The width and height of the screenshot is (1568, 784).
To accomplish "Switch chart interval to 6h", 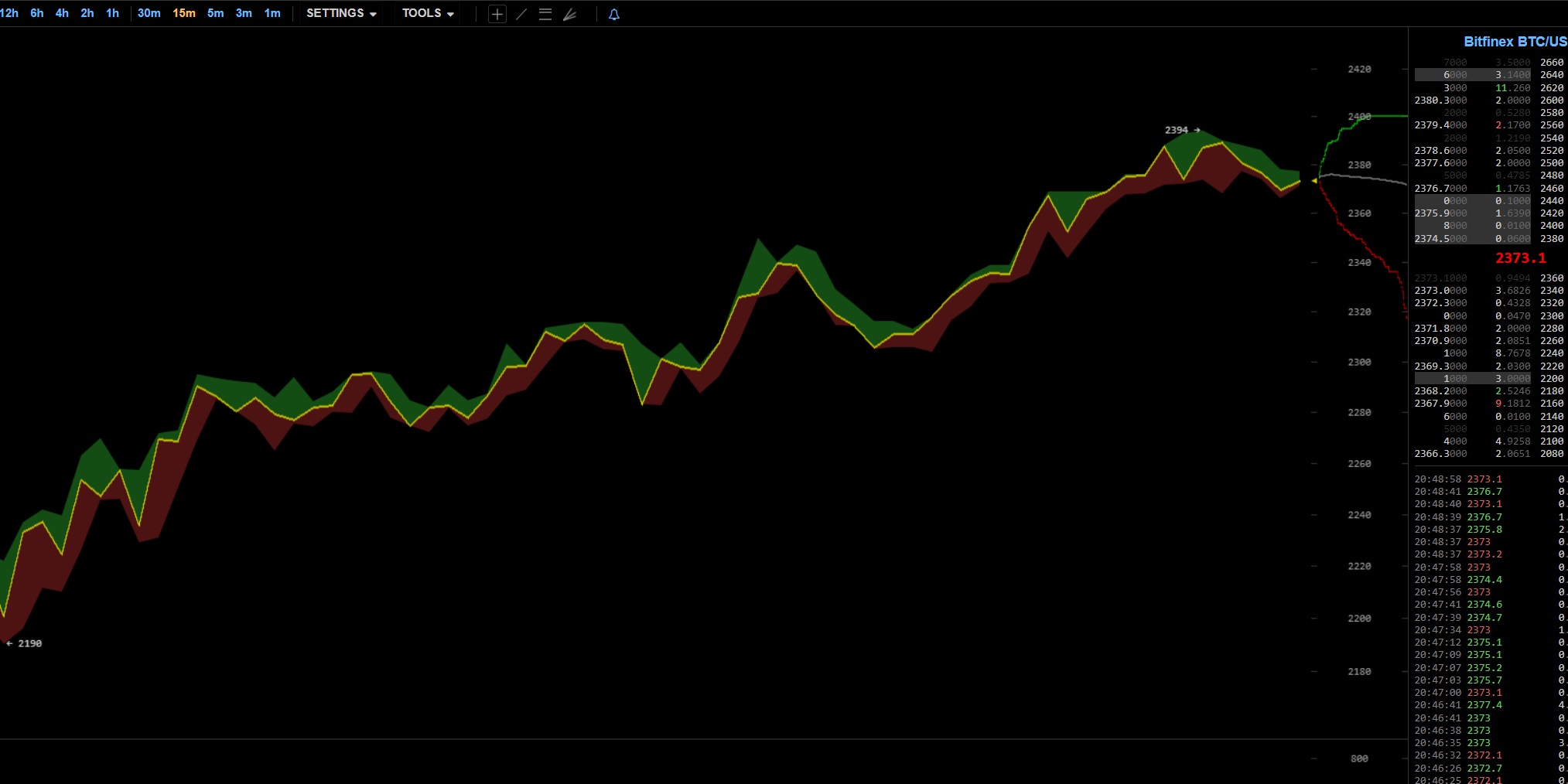I will [37, 13].
